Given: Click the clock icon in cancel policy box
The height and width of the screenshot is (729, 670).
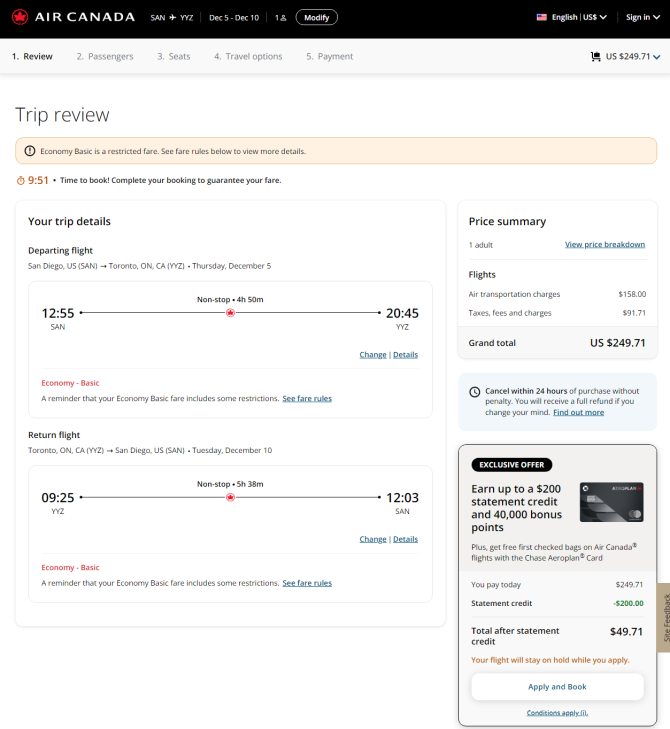Looking at the screenshot, I should pyautogui.click(x=475, y=392).
